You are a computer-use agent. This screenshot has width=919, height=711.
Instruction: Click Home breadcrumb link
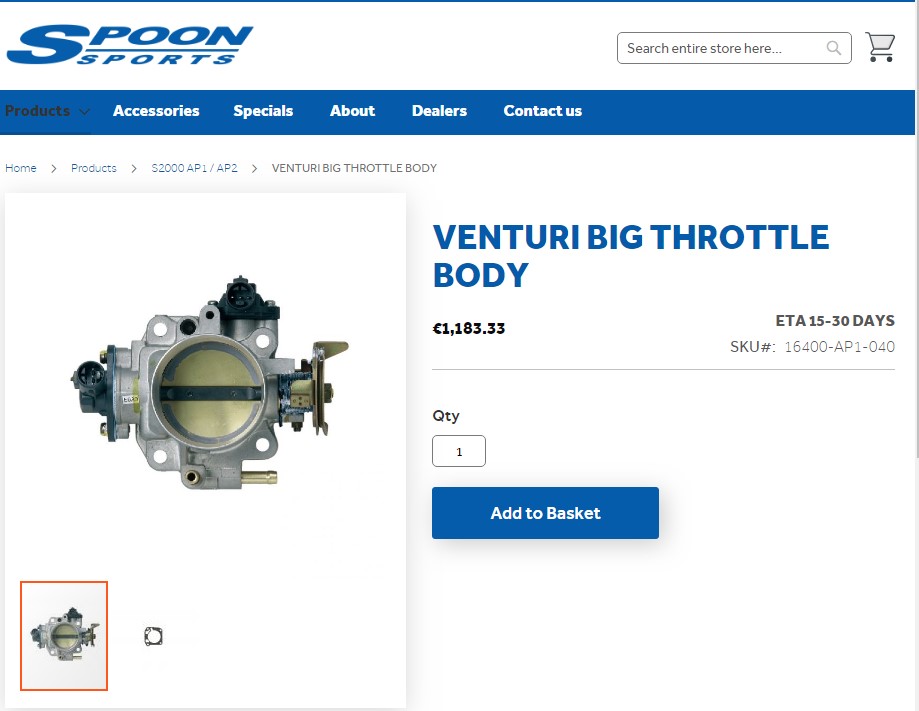pos(21,168)
